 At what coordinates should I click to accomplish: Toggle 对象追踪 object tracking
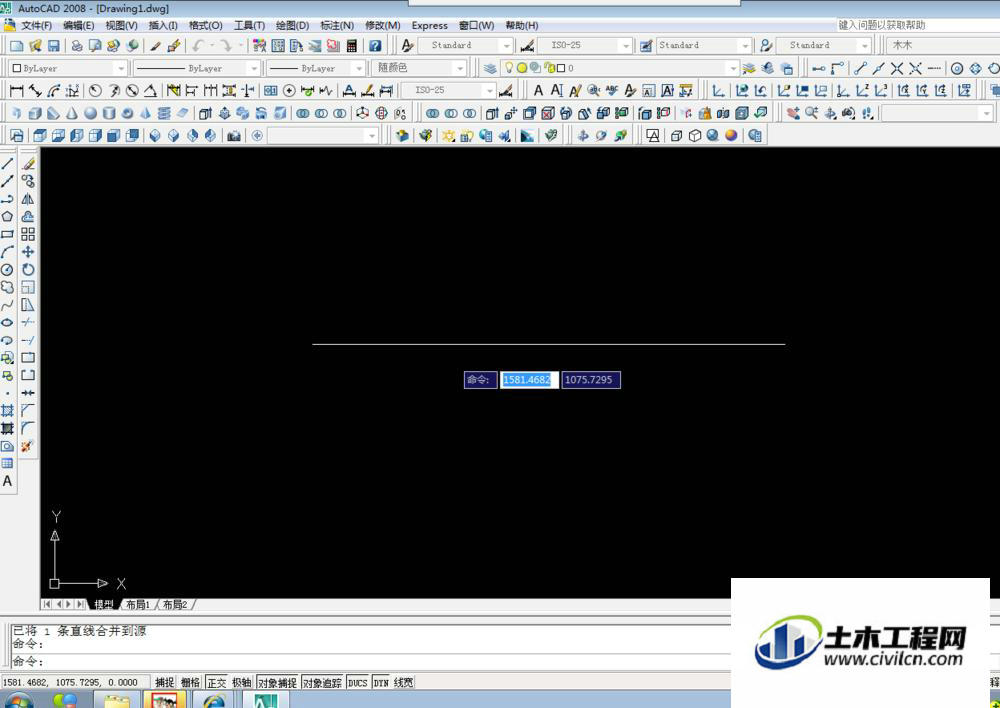coord(323,682)
